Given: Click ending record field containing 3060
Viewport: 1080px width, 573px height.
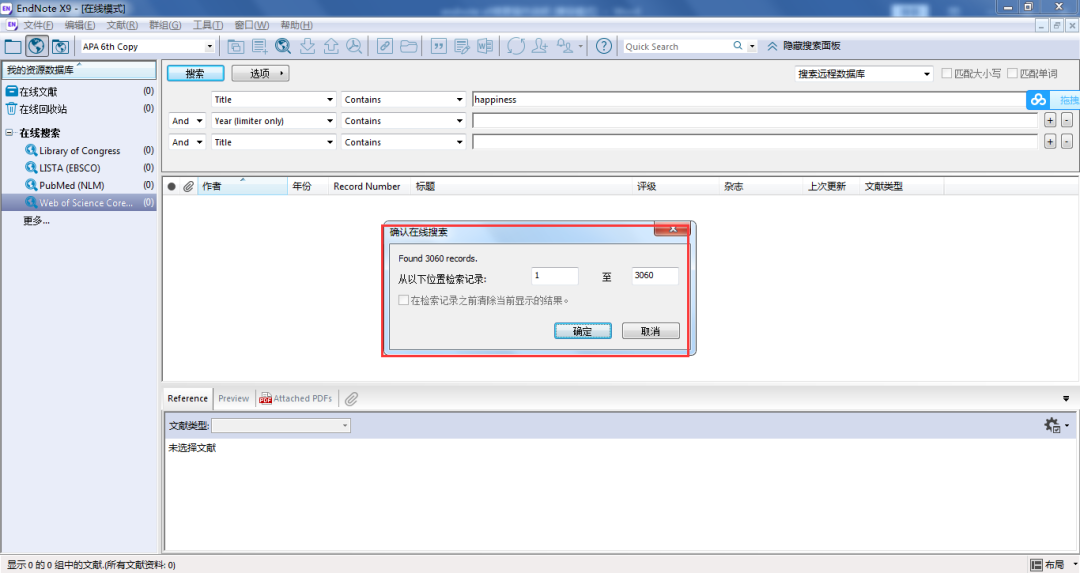Looking at the screenshot, I should (655, 275).
